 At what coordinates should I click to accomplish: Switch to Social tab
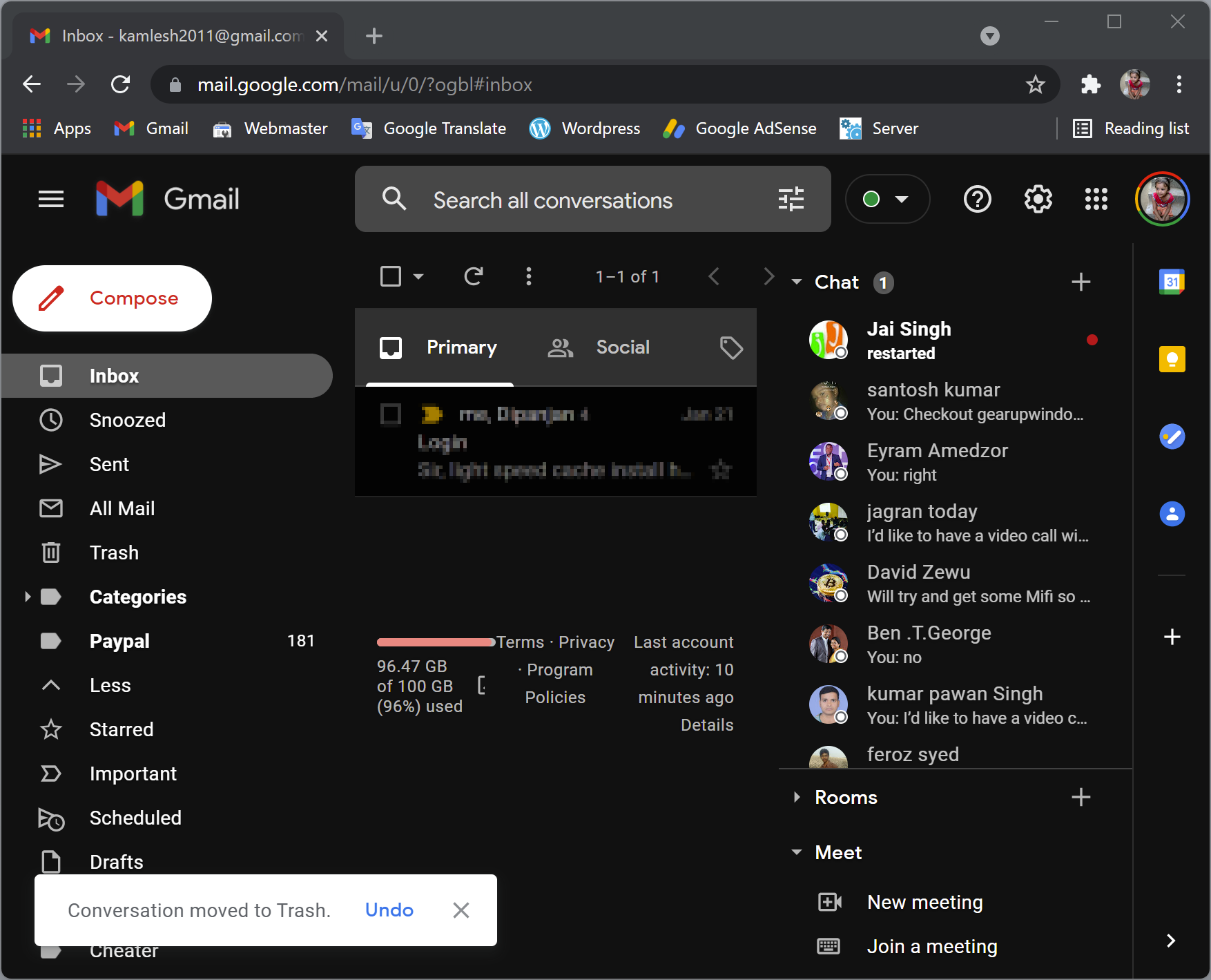tap(599, 347)
